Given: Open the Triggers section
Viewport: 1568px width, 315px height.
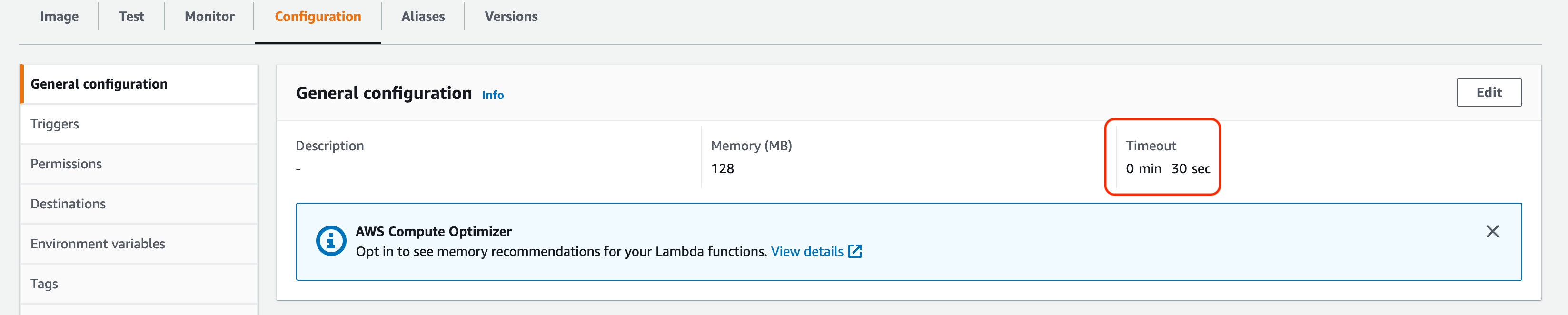Looking at the screenshot, I should pyautogui.click(x=55, y=124).
